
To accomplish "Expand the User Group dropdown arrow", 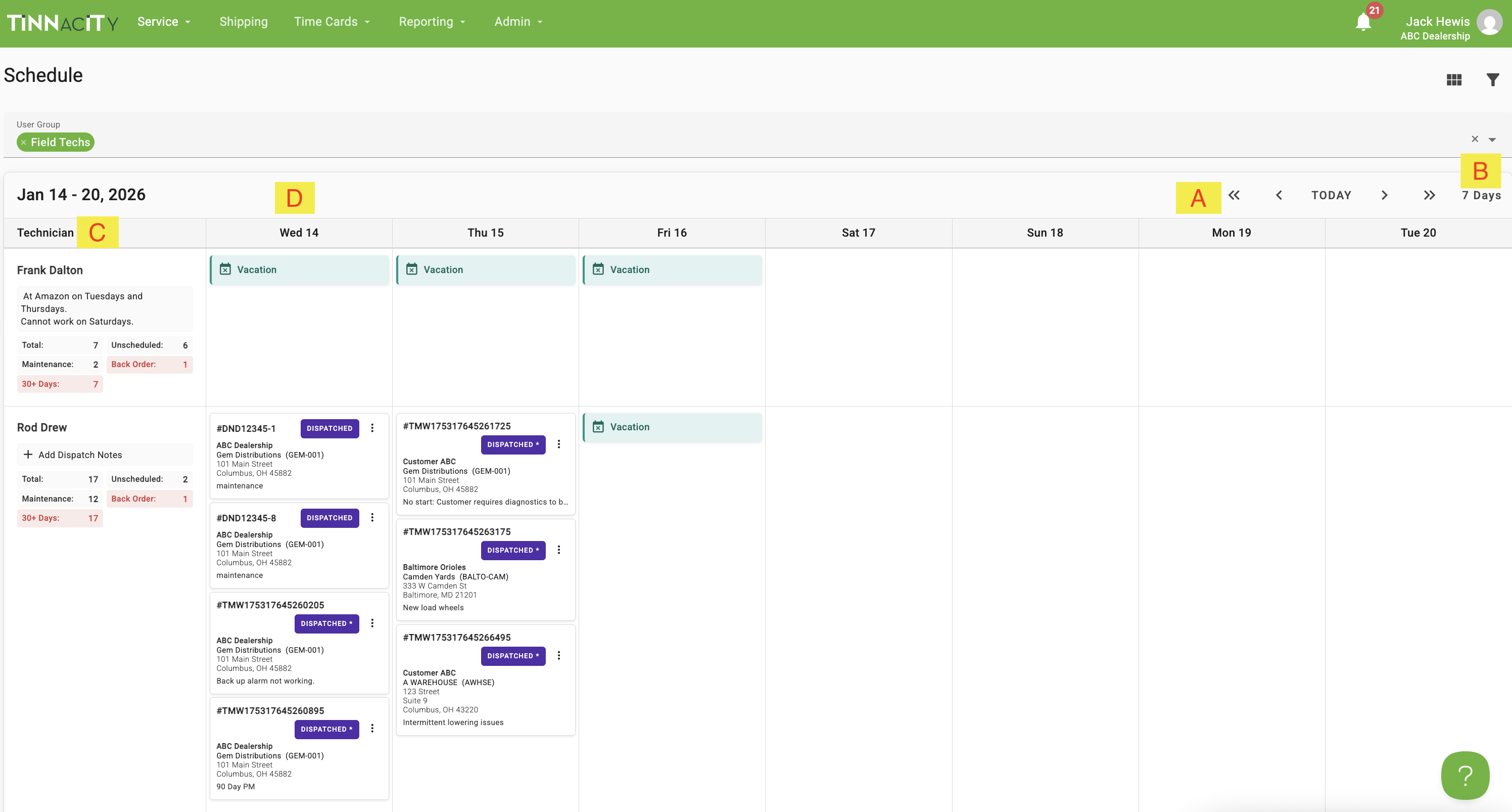I will 1492,140.
